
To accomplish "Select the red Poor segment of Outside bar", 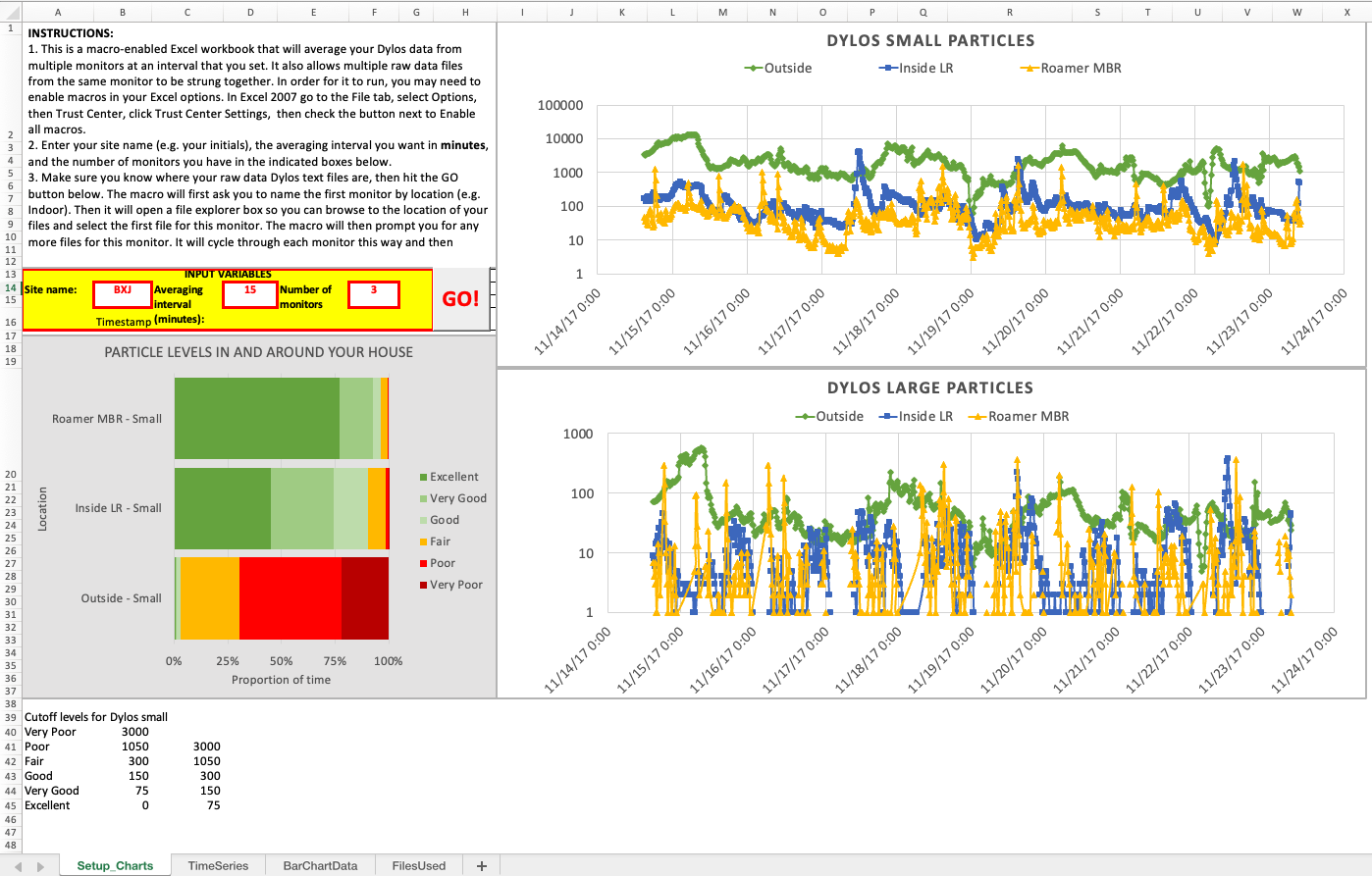I will click(290, 598).
